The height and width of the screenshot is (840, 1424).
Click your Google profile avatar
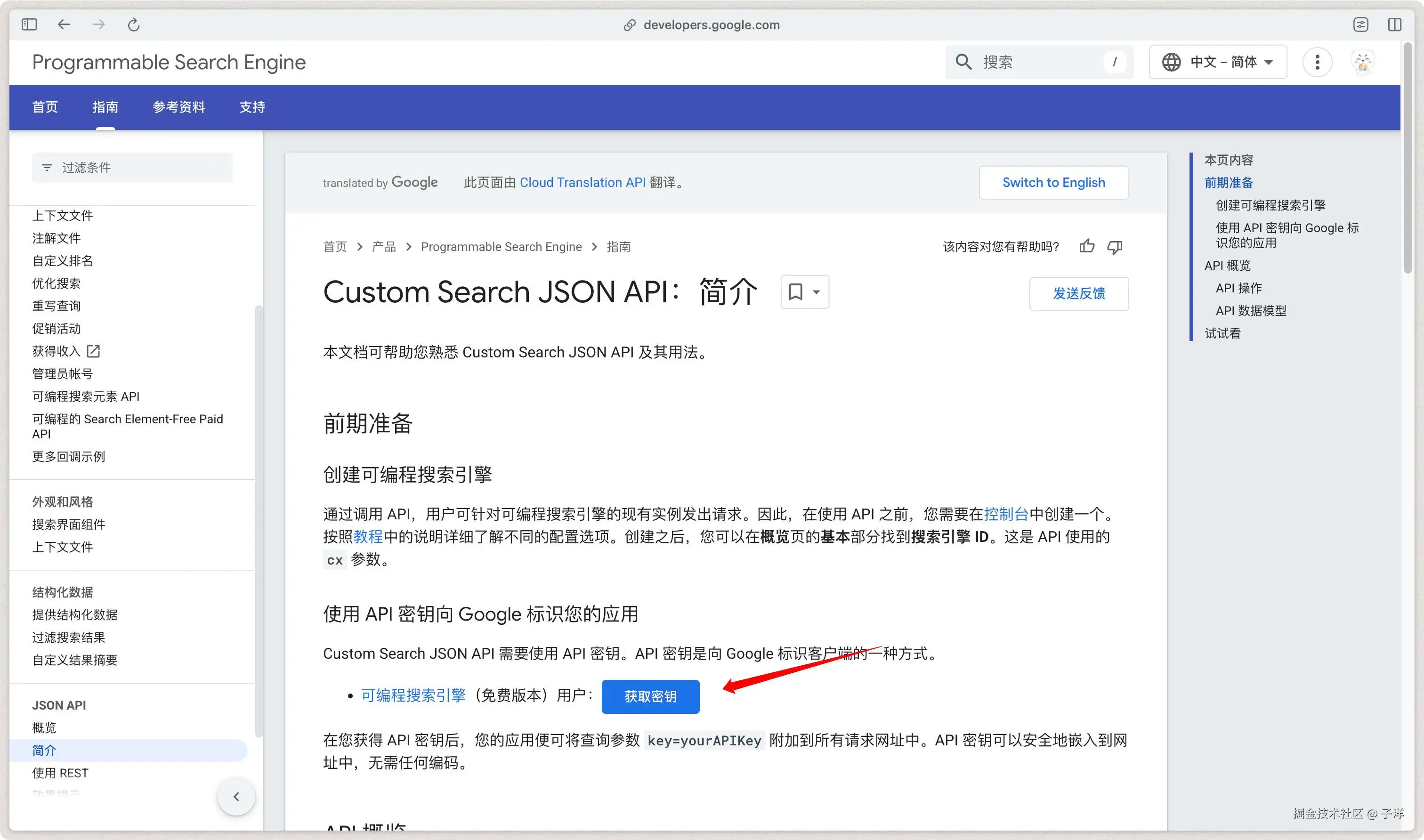[1363, 62]
